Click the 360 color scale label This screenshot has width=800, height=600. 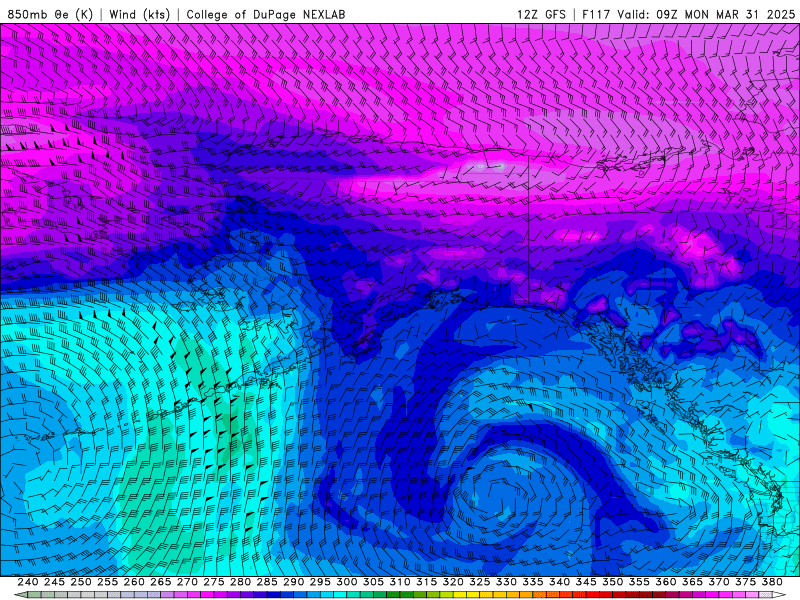[665, 582]
